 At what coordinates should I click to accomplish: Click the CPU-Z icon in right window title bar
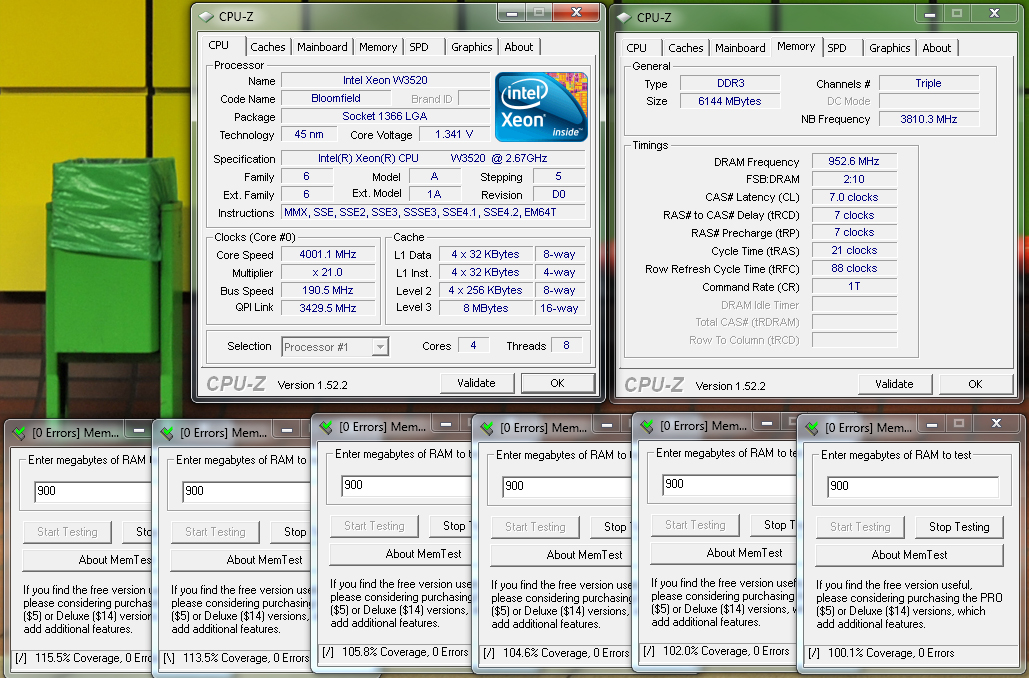pos(624,18)
